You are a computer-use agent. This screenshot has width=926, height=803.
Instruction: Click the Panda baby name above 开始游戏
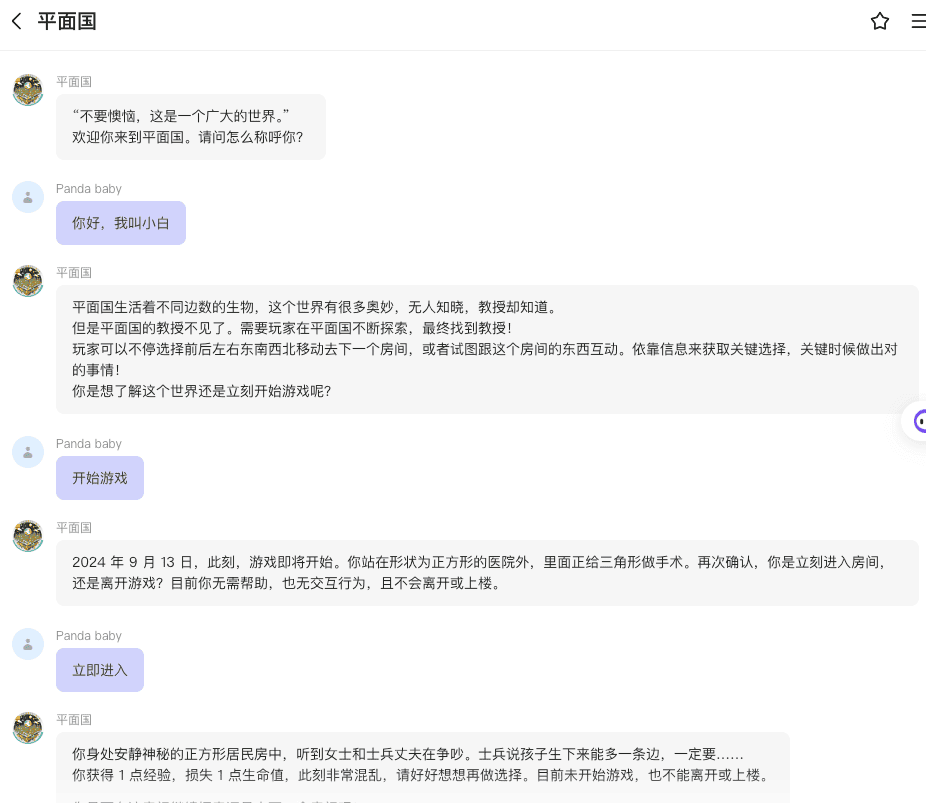pos(89,444)
